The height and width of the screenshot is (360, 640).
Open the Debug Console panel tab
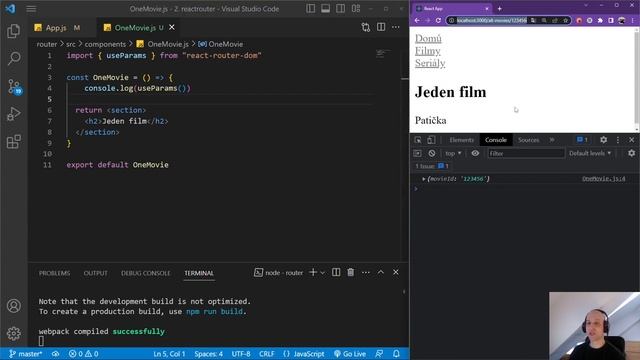146,273
